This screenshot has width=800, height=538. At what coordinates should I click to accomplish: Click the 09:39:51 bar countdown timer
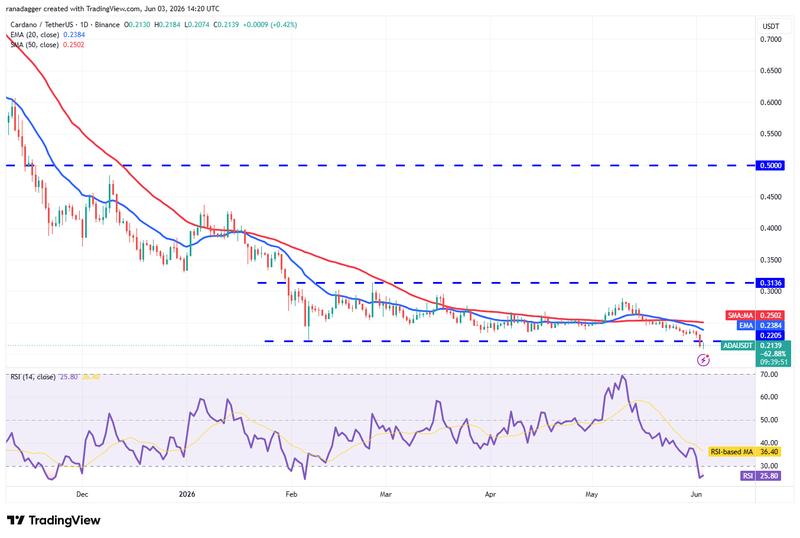click(x=773, y=362)
